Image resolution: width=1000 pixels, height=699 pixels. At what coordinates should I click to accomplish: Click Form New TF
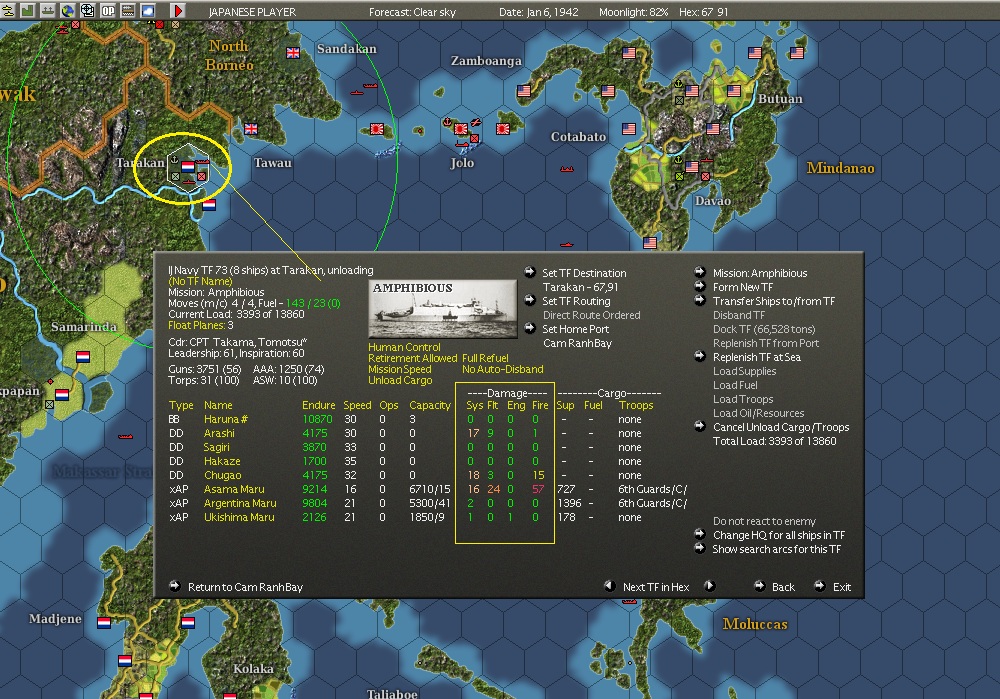(x=742, y=287)
